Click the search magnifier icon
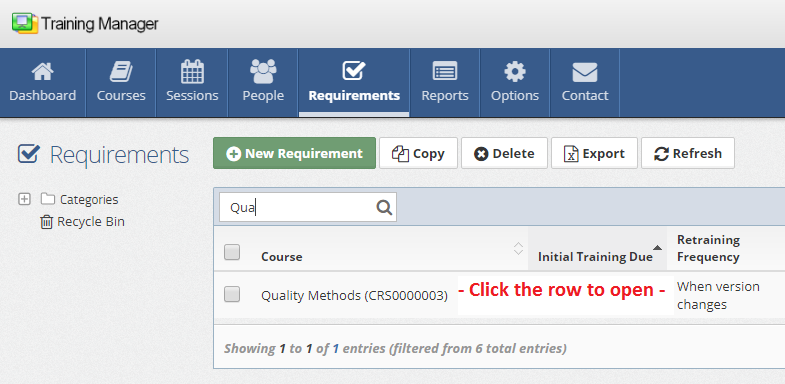Viewport: 785px width, 384px height. pos(384,207)
